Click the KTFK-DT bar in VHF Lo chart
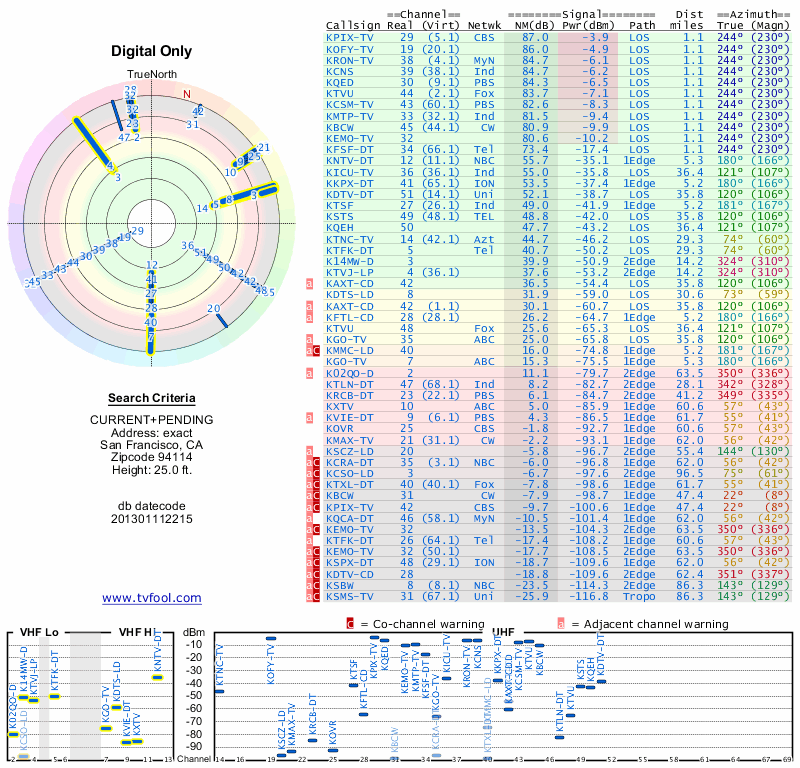The image size is (800, 768). tap(55, 697)
